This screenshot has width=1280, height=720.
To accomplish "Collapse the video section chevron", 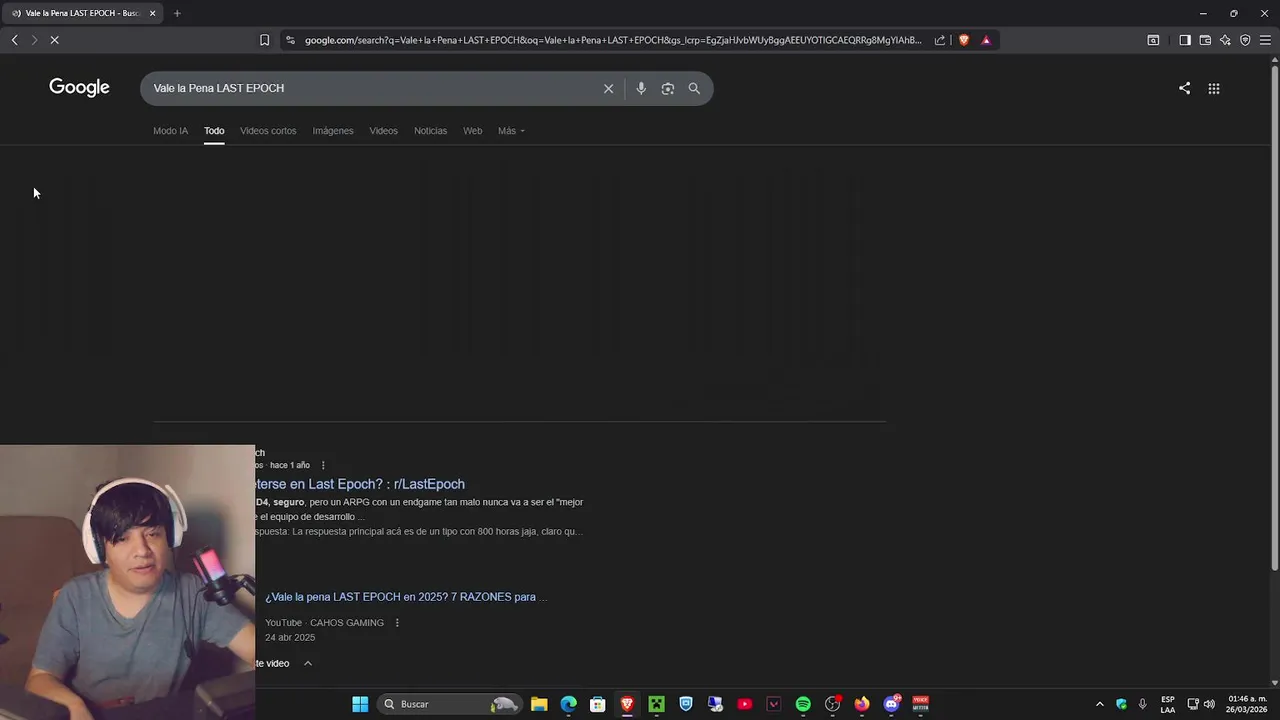I will pyautogui.click(x=308, y=663).
